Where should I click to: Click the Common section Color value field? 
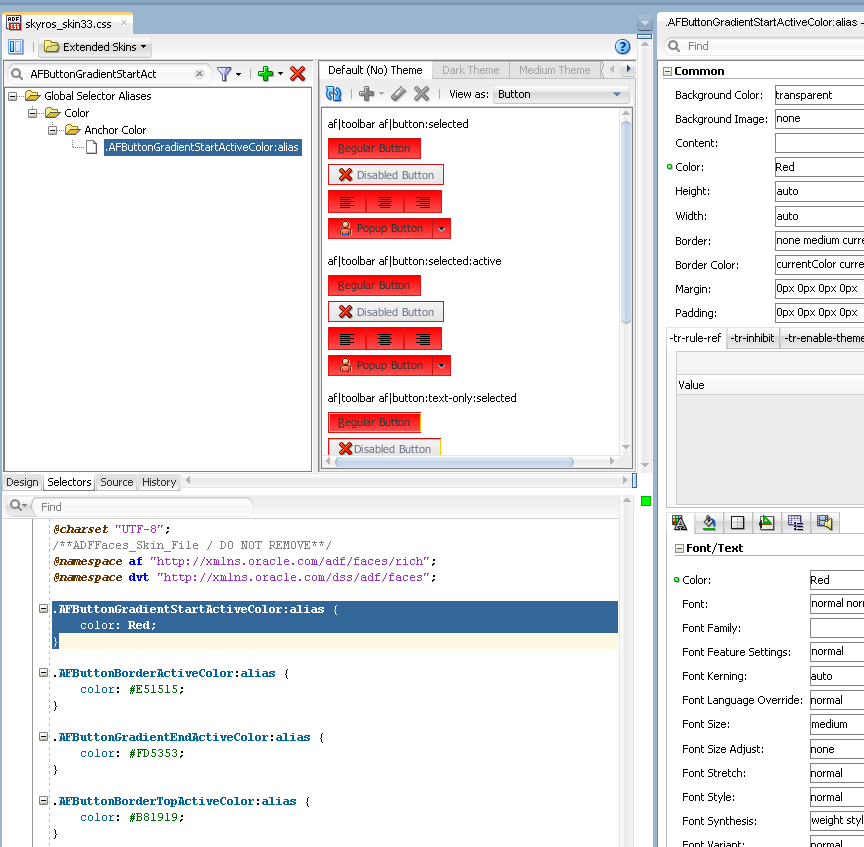pyautogui.click(x=819, y=168)
